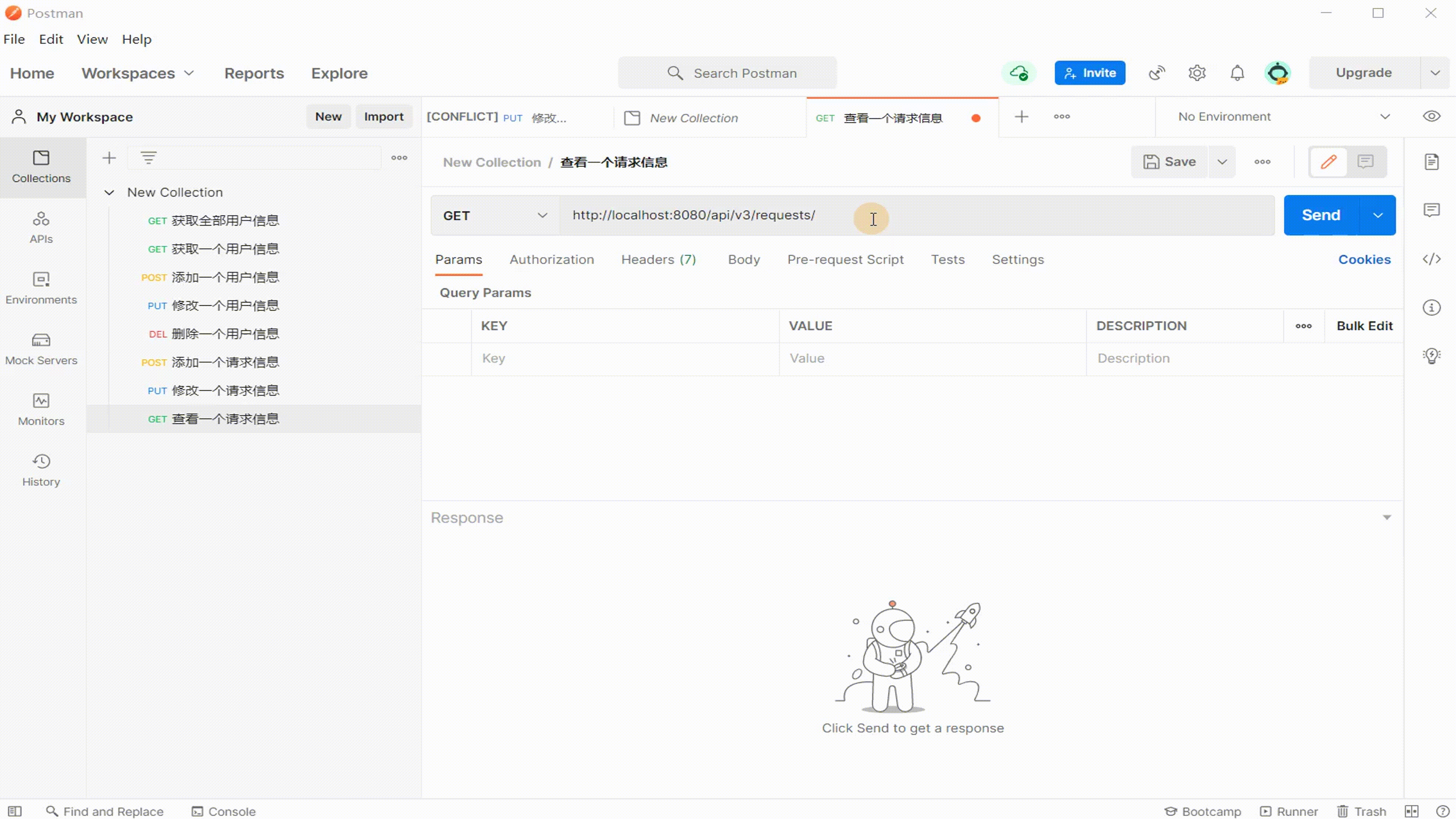Click the cloud sync status icon
The height and width of the screenshot is (819, 1456).
[x=1019, y=73]
